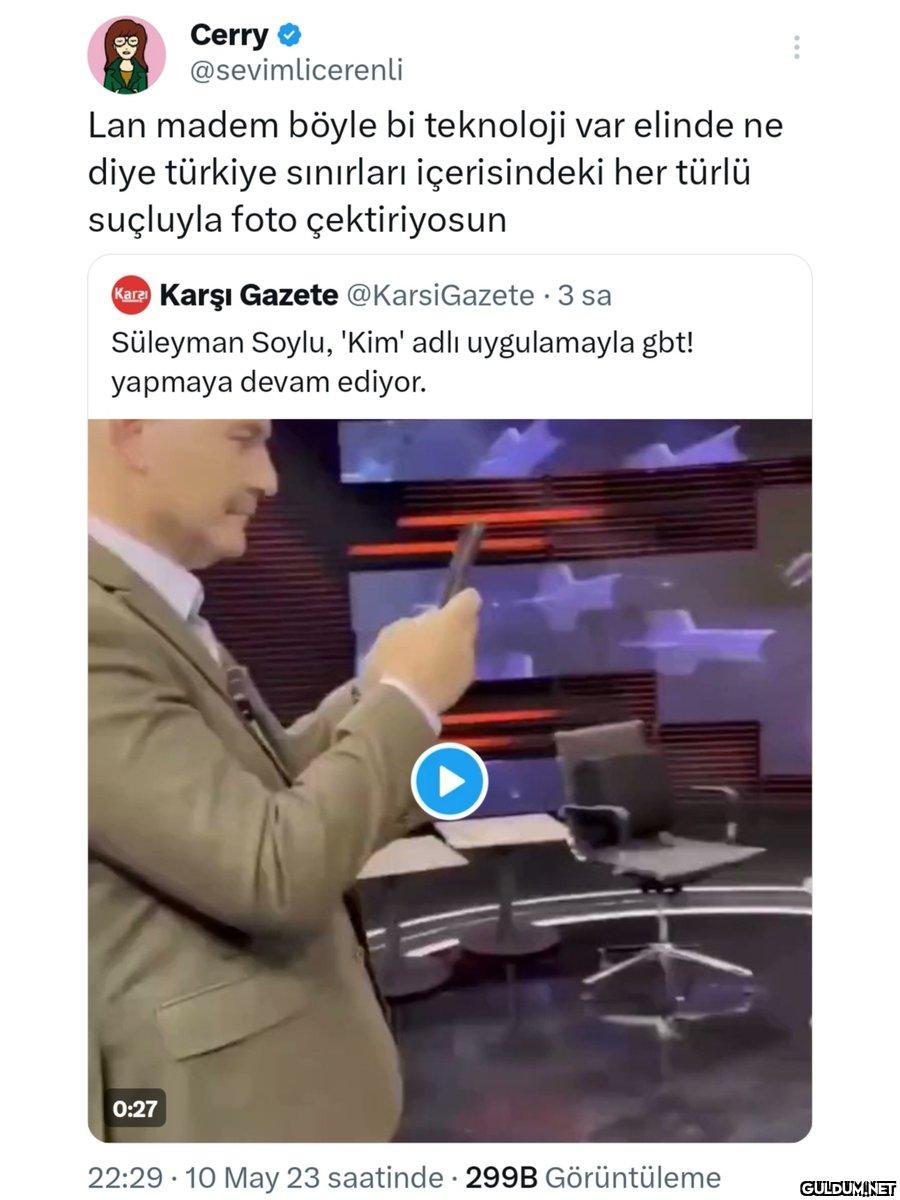The width and height of the screenshot is (900, 1200).
Task: Click the man in the video thumbnail
Action: (260, 780)
